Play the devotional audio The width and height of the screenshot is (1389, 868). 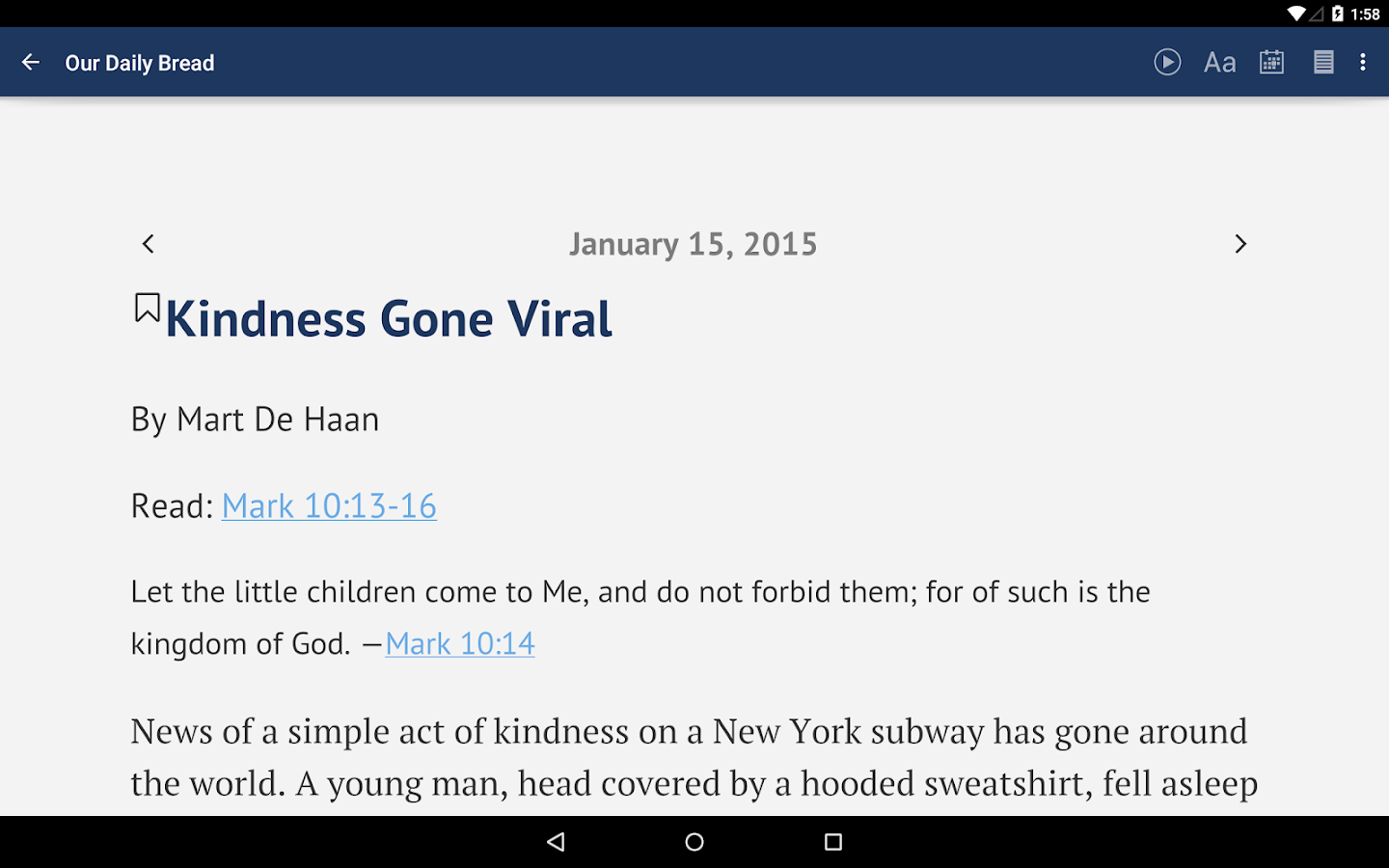tap(1167, 63)
